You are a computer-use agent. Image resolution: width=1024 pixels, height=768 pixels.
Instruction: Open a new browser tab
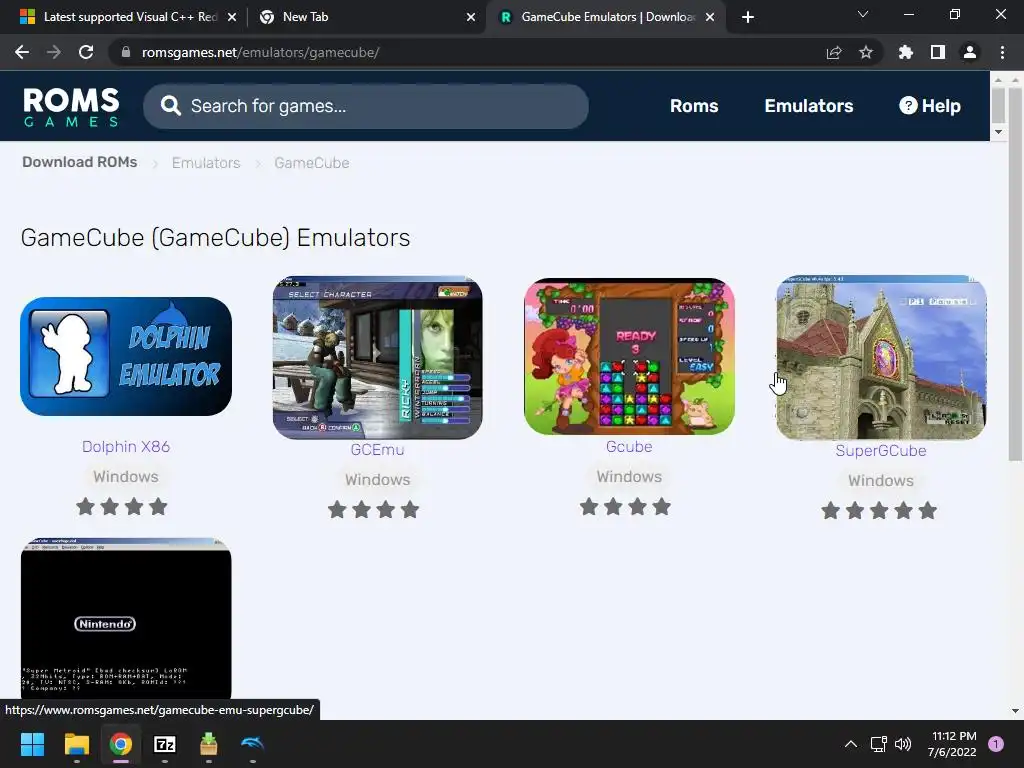coord(748,17)
